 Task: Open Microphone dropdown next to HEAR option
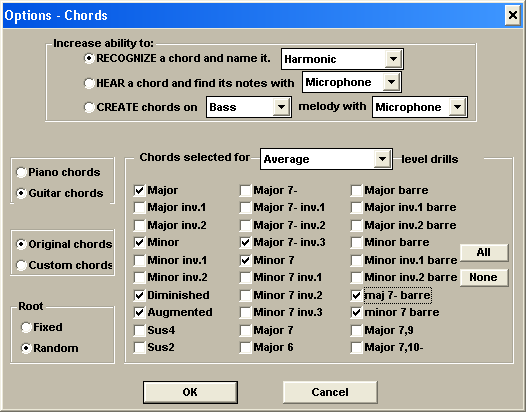pos(352,82)
